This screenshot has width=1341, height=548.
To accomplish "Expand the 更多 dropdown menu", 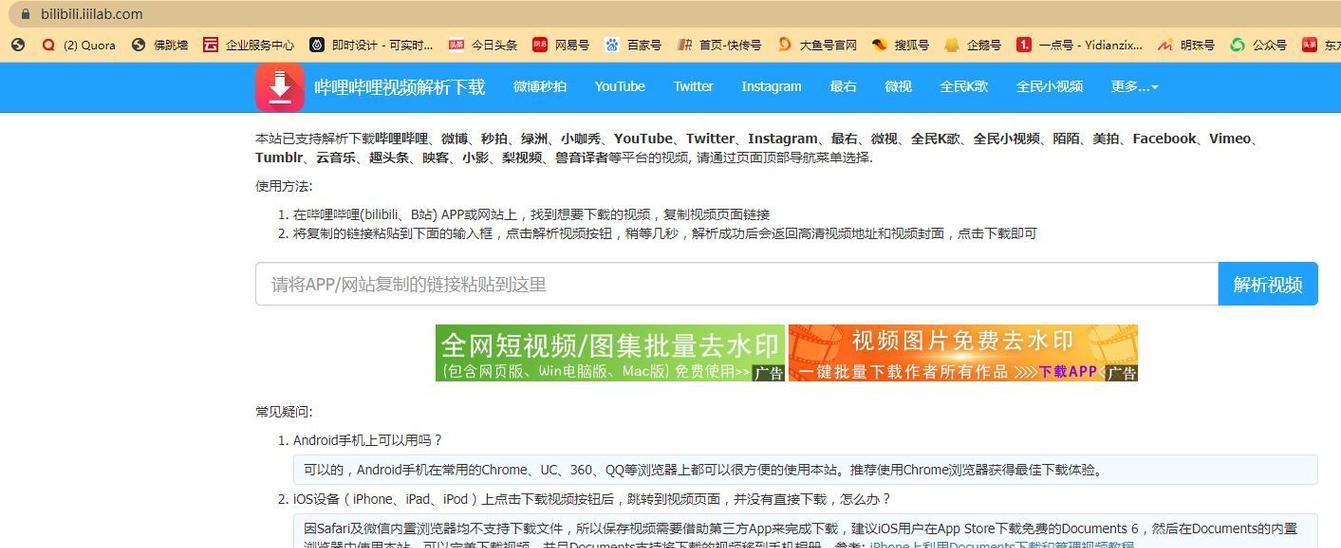I will click(1135, 87).
